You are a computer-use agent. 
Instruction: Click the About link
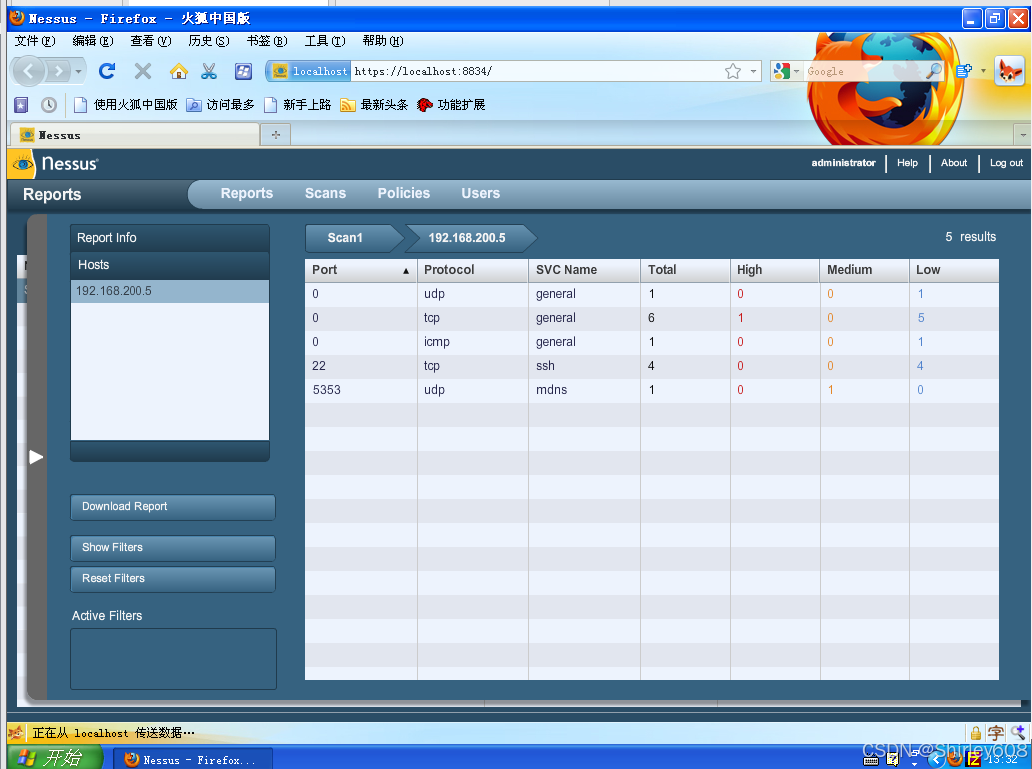pos(954,163)
